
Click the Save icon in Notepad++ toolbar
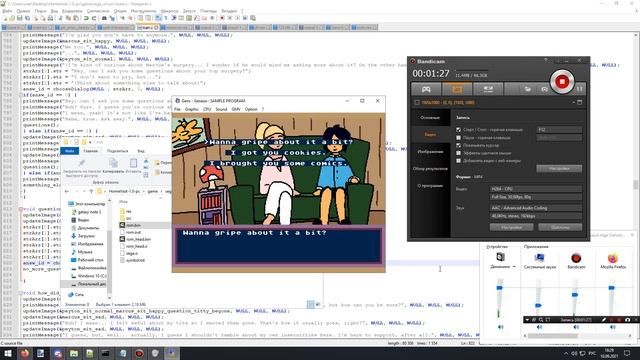20,18
